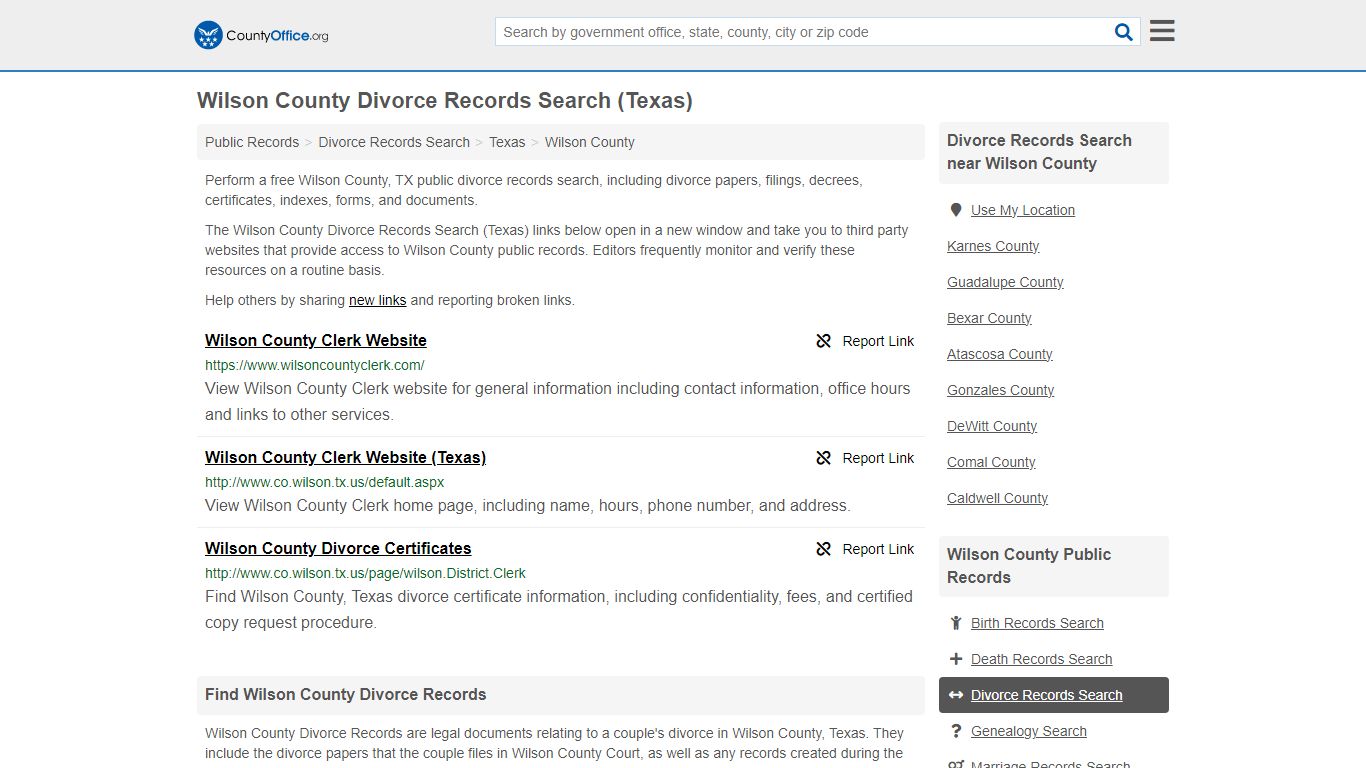Open Wilson County Clerk Website heading link
The image size is (1366, 768).
click(x=316, y=340)
